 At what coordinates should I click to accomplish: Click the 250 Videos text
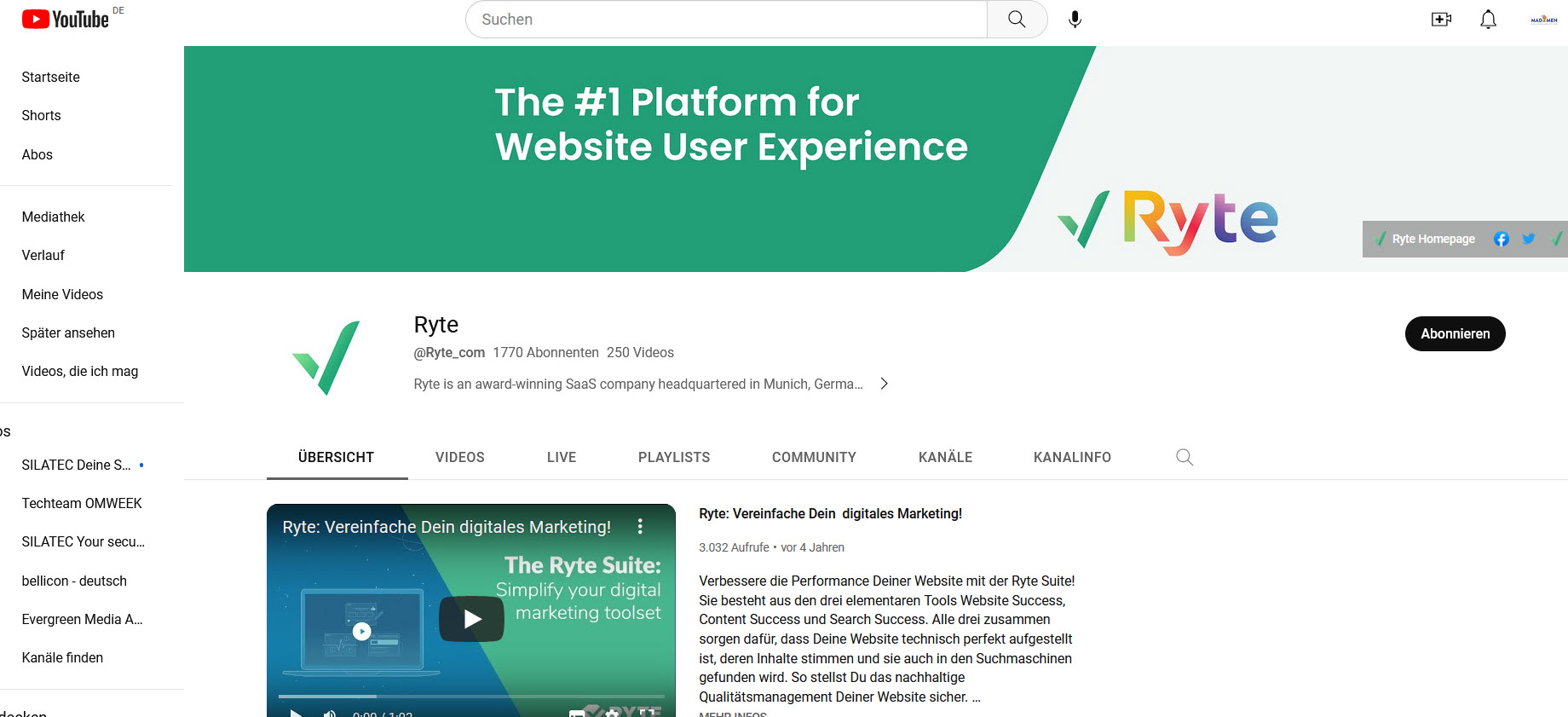640,352
